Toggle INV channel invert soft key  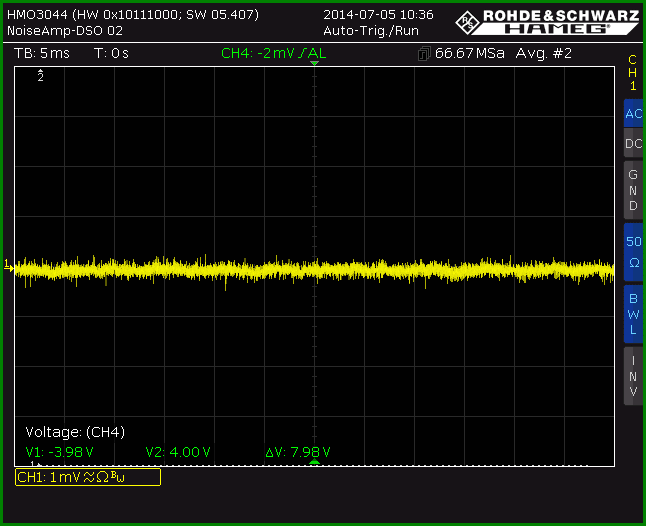633,376
